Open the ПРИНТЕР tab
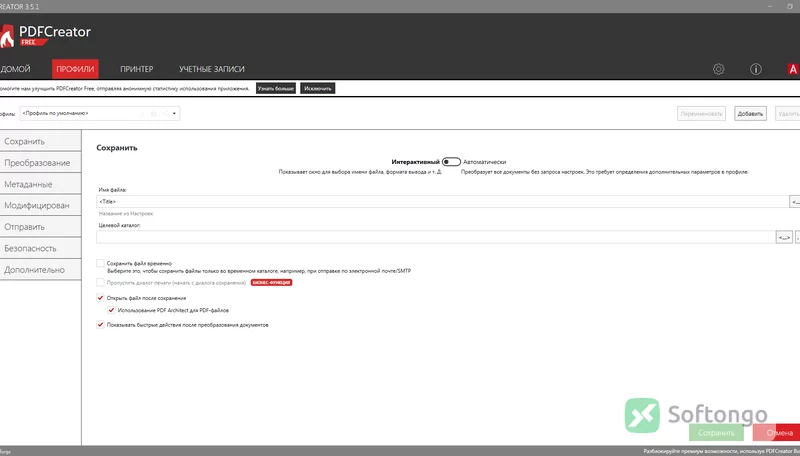 coord(137,69)
